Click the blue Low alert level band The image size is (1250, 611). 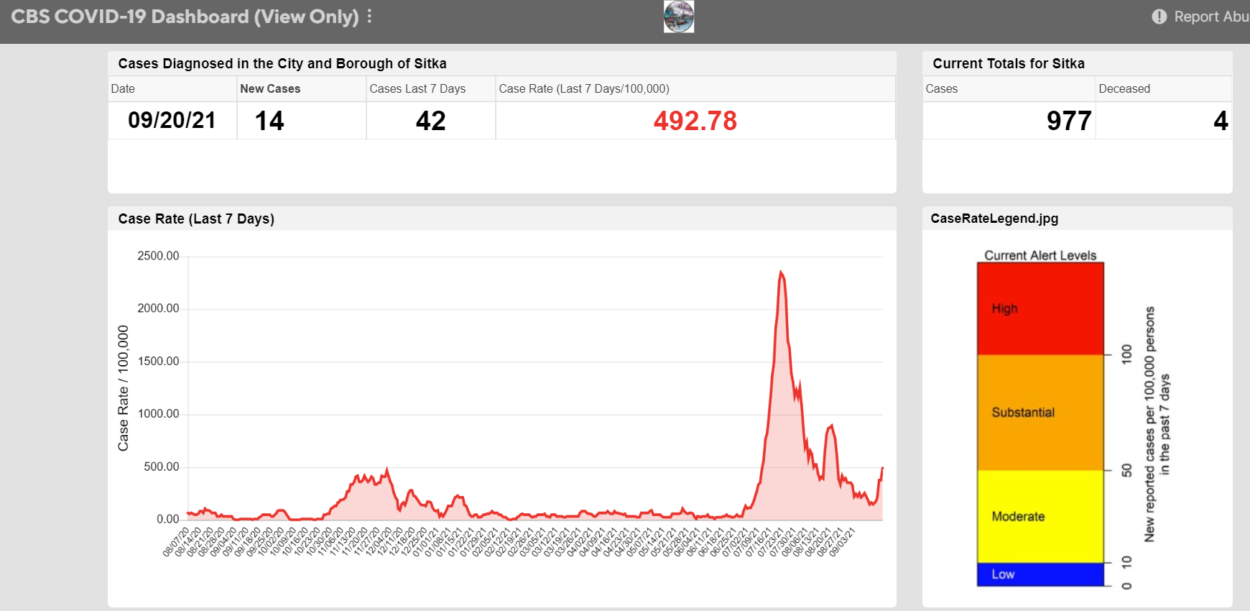pos(1040,574)
